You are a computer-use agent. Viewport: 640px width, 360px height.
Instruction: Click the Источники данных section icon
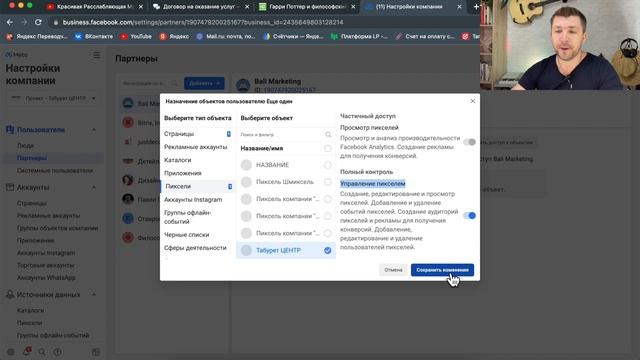coord(10,294)
